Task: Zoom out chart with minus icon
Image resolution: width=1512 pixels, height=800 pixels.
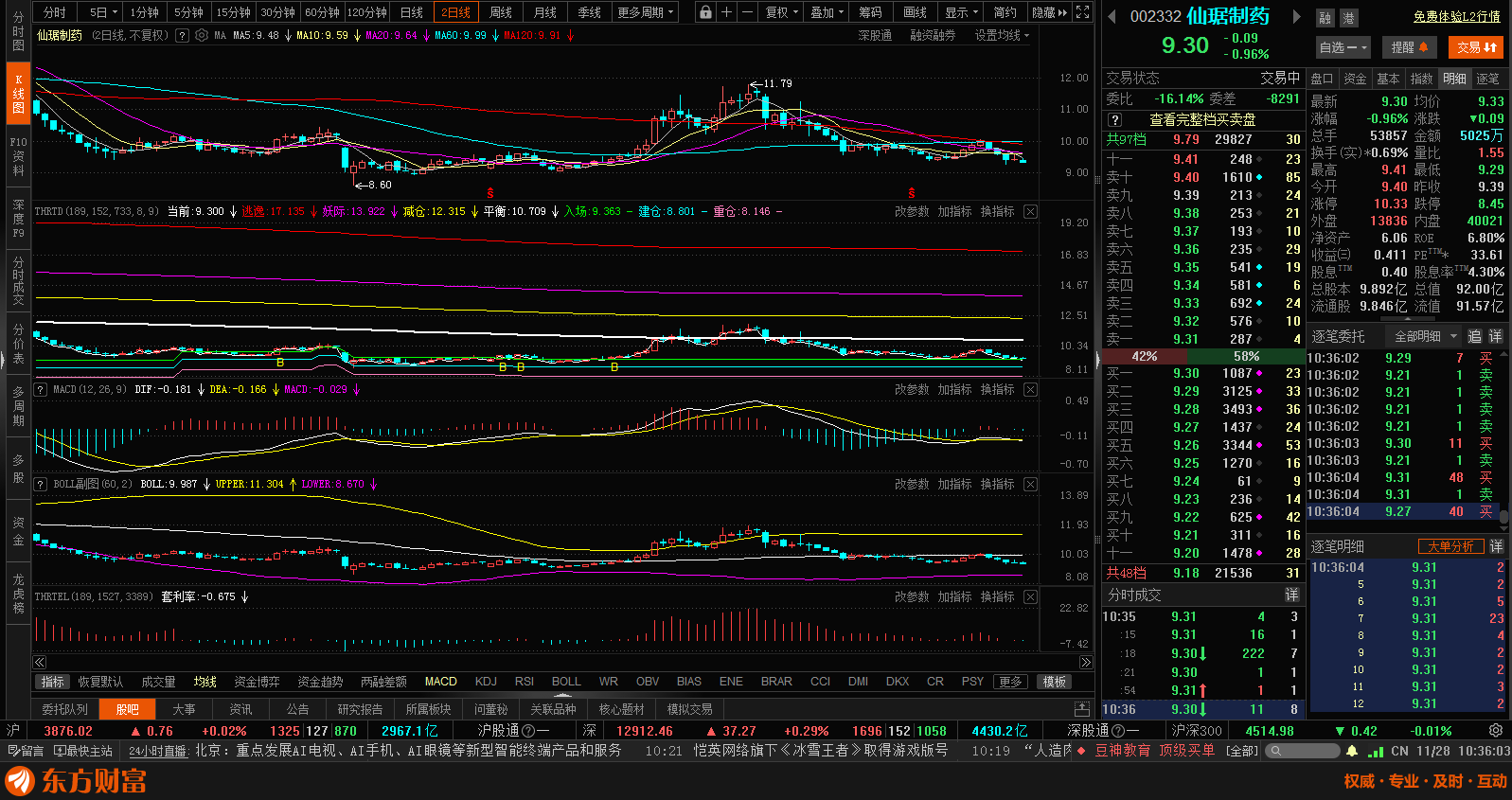Action: [747, 12]
